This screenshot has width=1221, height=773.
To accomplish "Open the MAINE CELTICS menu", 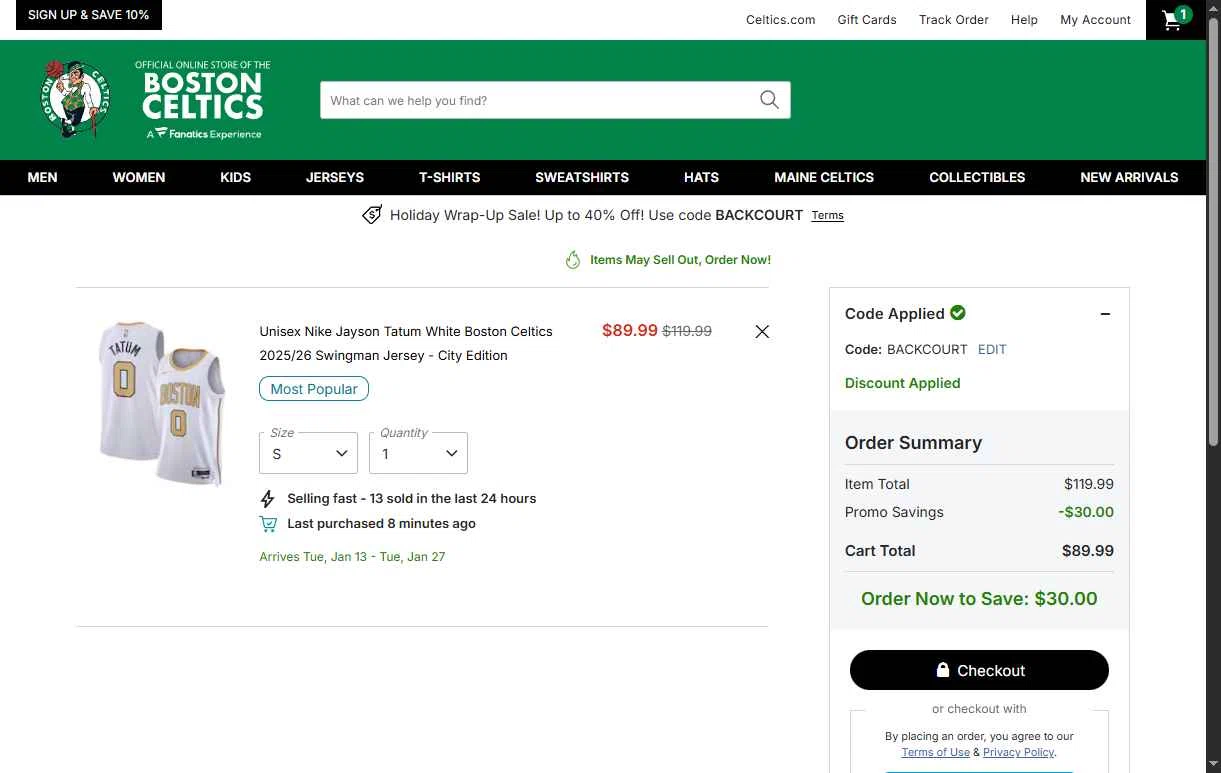I will [824, 177].
